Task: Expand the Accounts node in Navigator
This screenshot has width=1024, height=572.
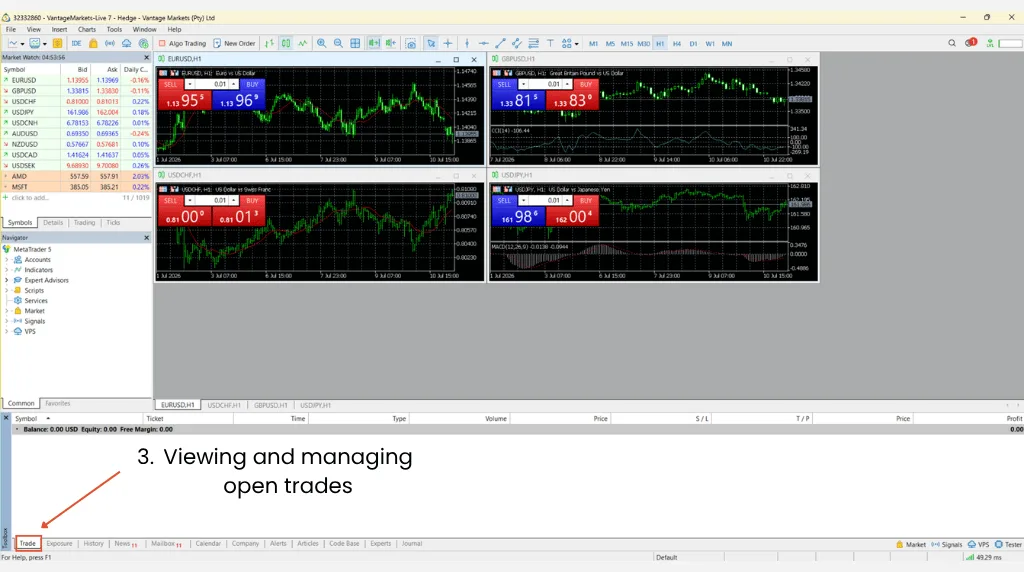Action: click(7, 260)
